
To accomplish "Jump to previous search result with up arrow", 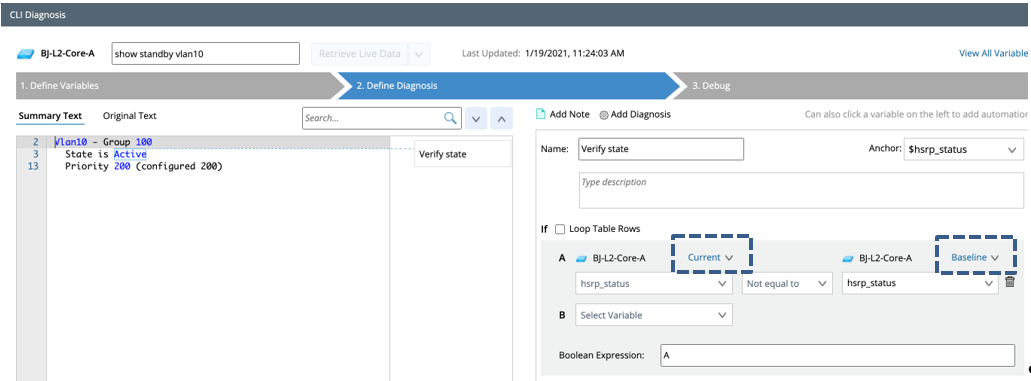I will [x=501, y=119].
